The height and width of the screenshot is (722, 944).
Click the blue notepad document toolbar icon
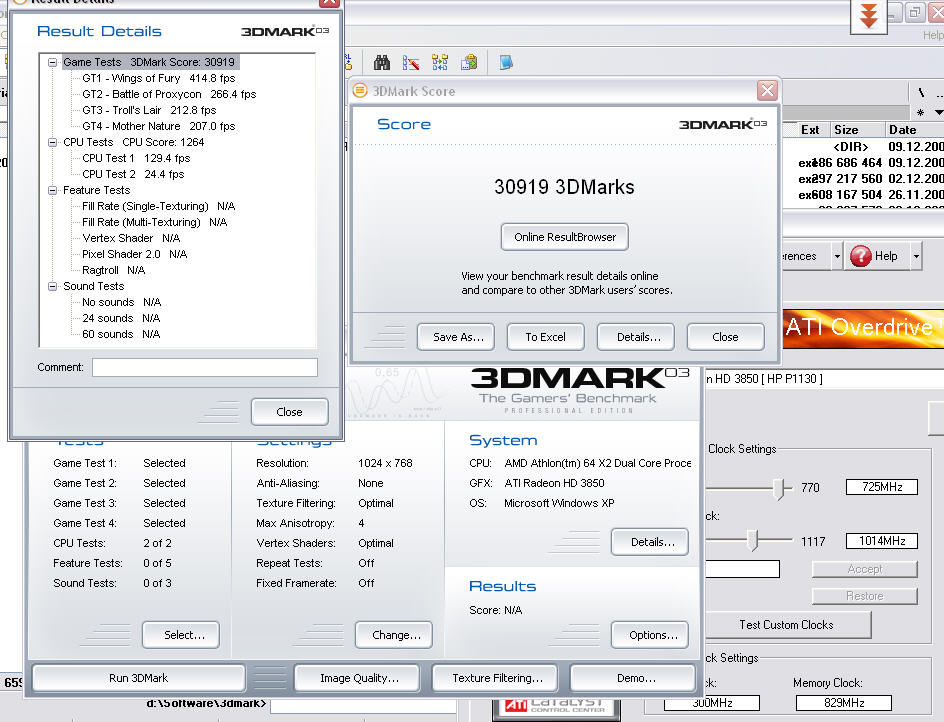[506, 62]
